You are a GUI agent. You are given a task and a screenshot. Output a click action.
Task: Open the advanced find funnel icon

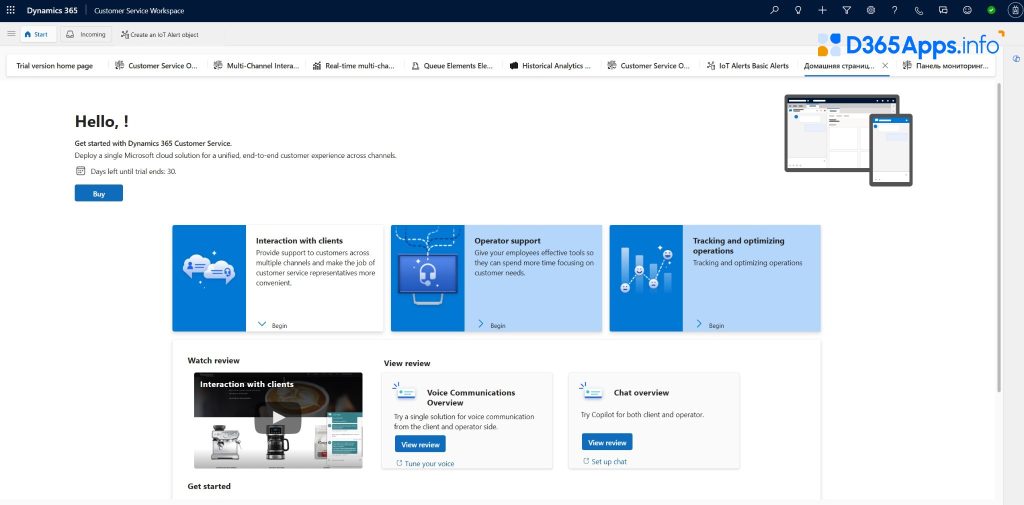tap(846, 10)
